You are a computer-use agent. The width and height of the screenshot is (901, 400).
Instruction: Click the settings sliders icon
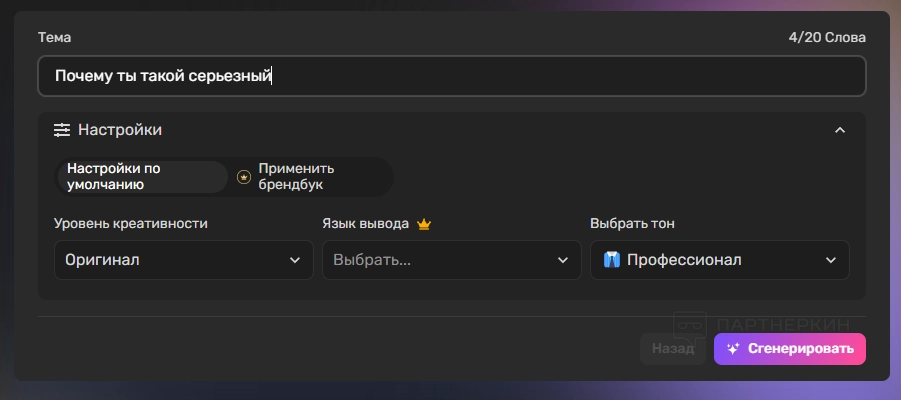pyautogui.click(x=62, y=130)
